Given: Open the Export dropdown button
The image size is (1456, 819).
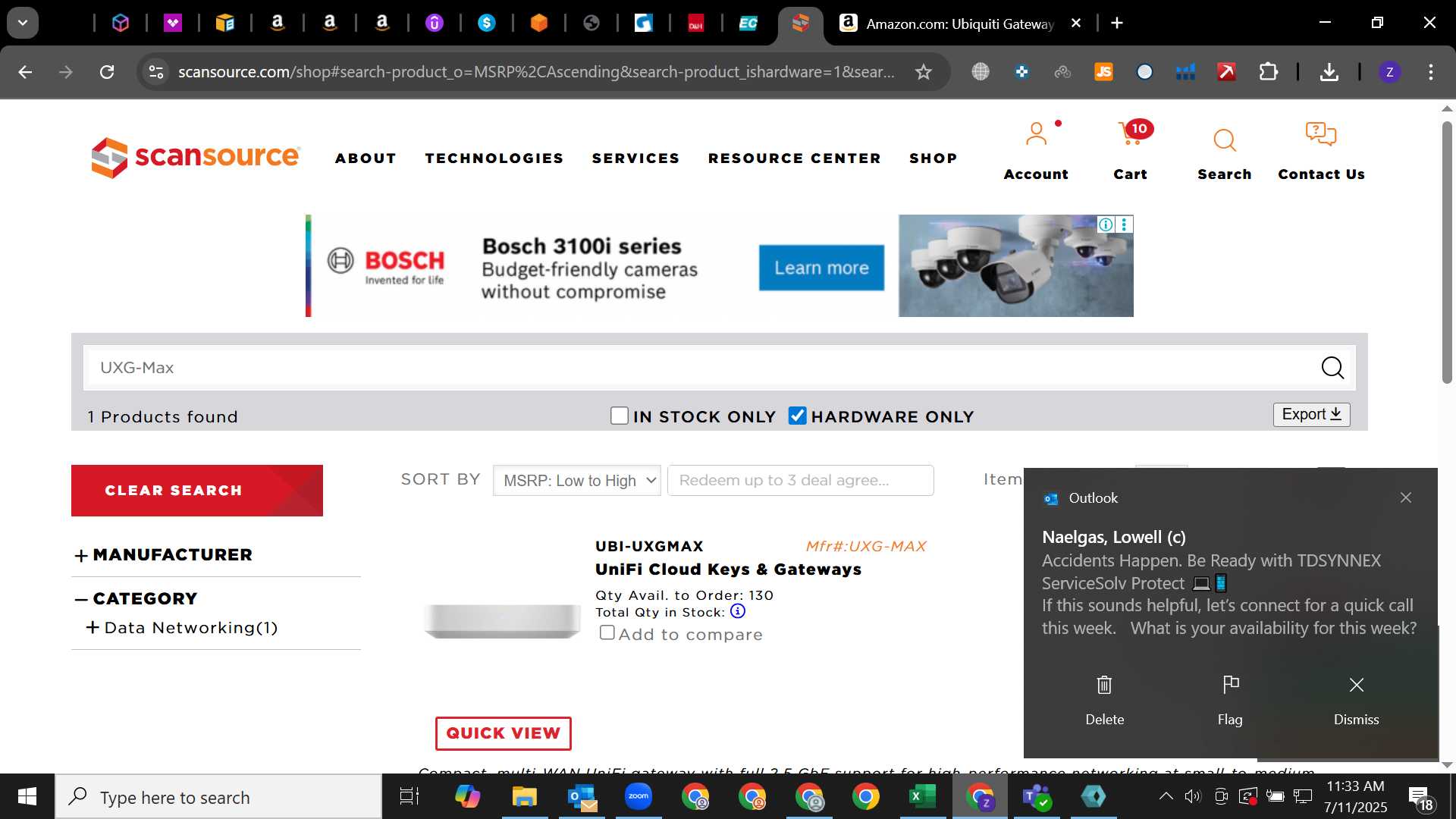Looking at the screenshot, I should (x=1311, y=414).
